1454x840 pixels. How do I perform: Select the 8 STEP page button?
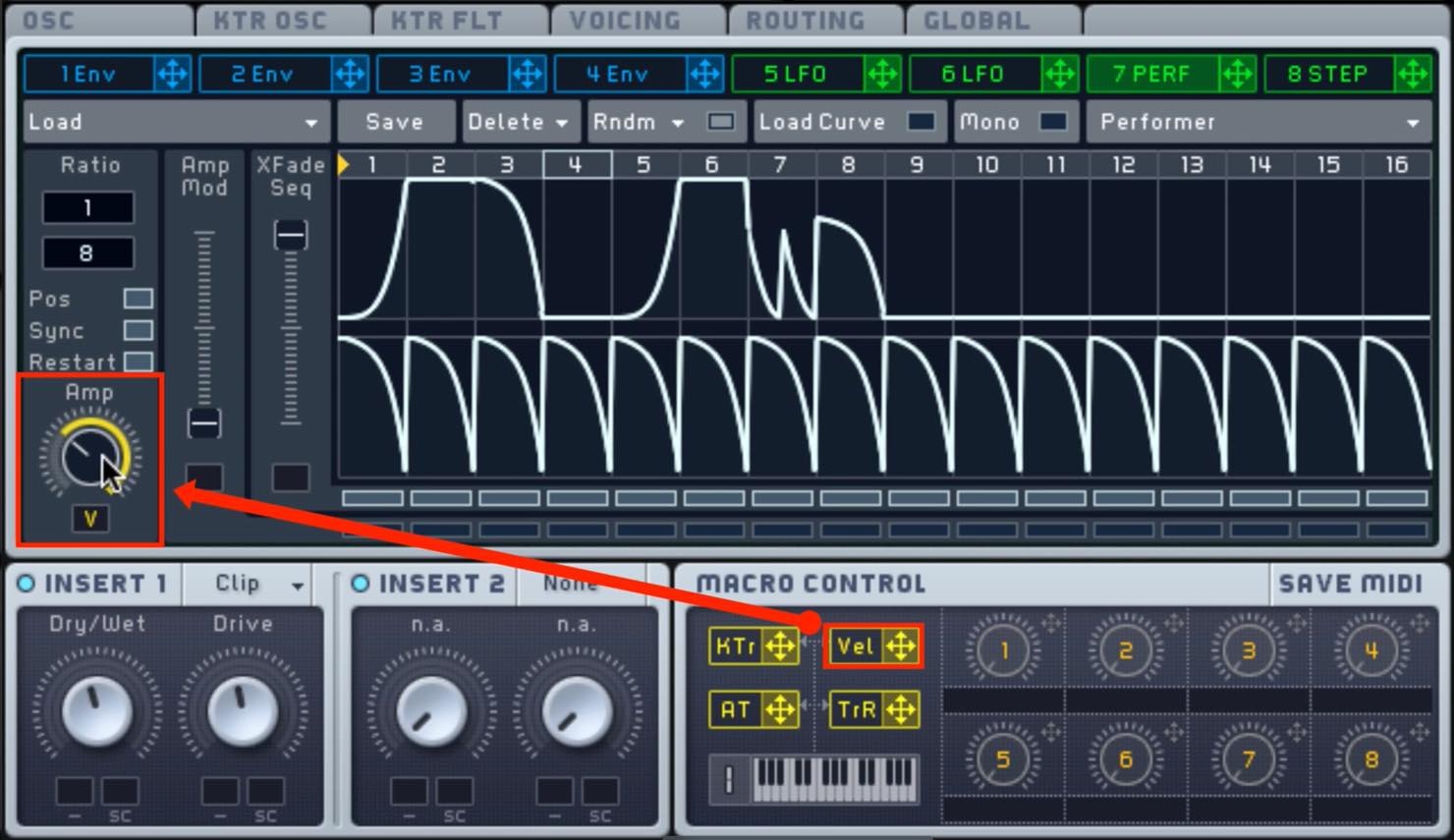pos(1328,74)
